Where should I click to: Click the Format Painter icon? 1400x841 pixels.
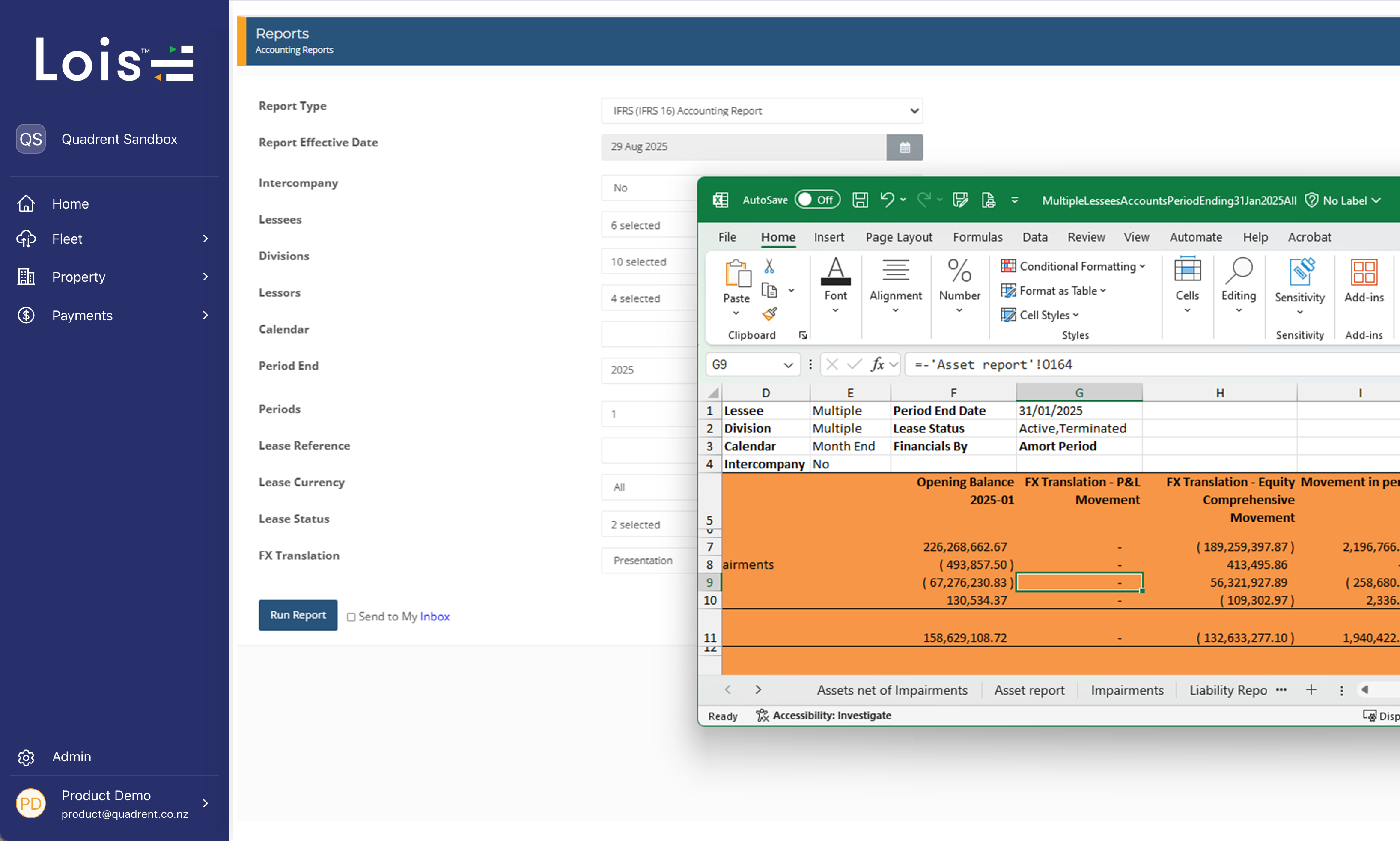(x=769, y=314)
